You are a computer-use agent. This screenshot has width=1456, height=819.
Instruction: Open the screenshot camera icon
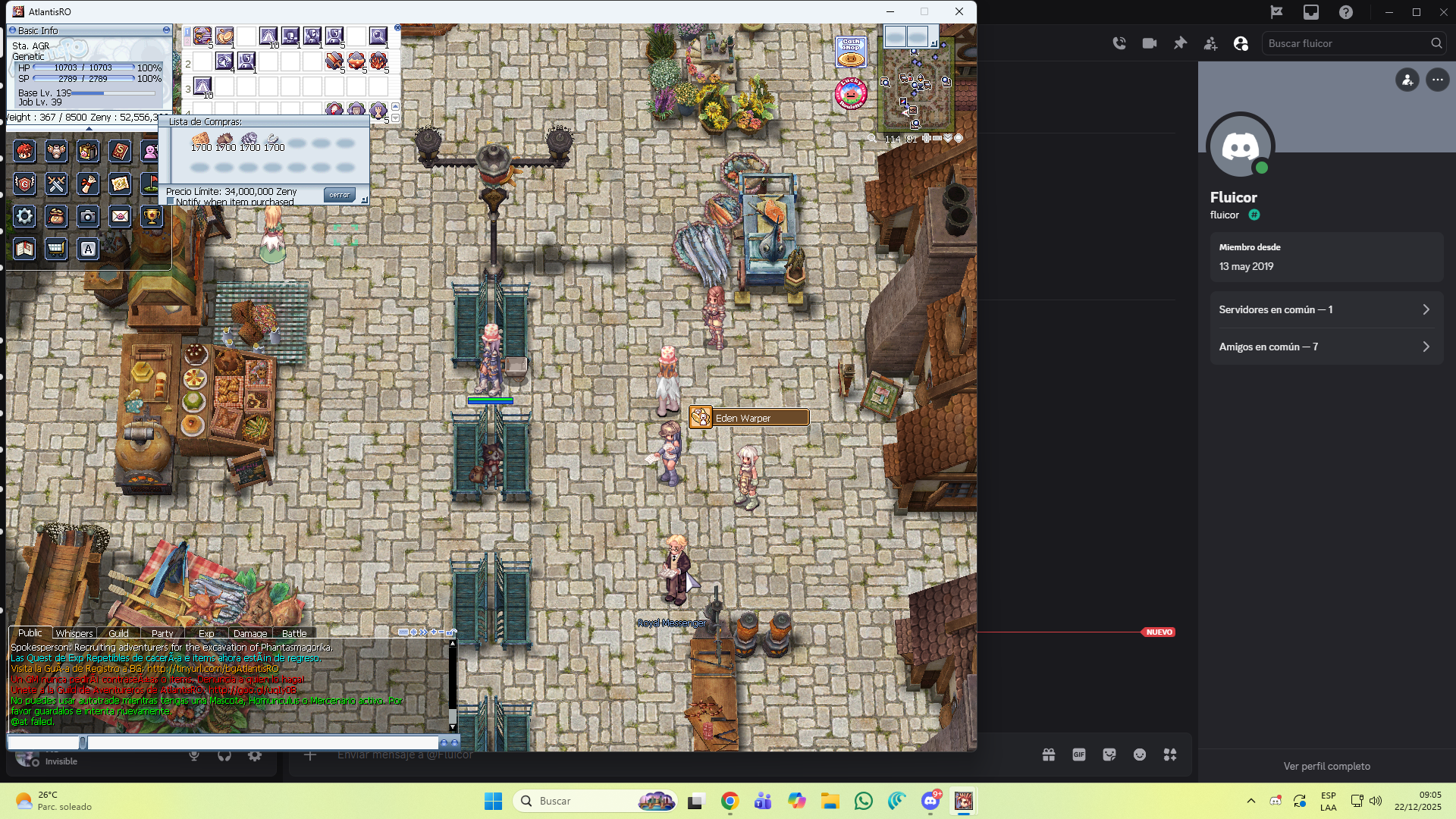tap(88, 217)
